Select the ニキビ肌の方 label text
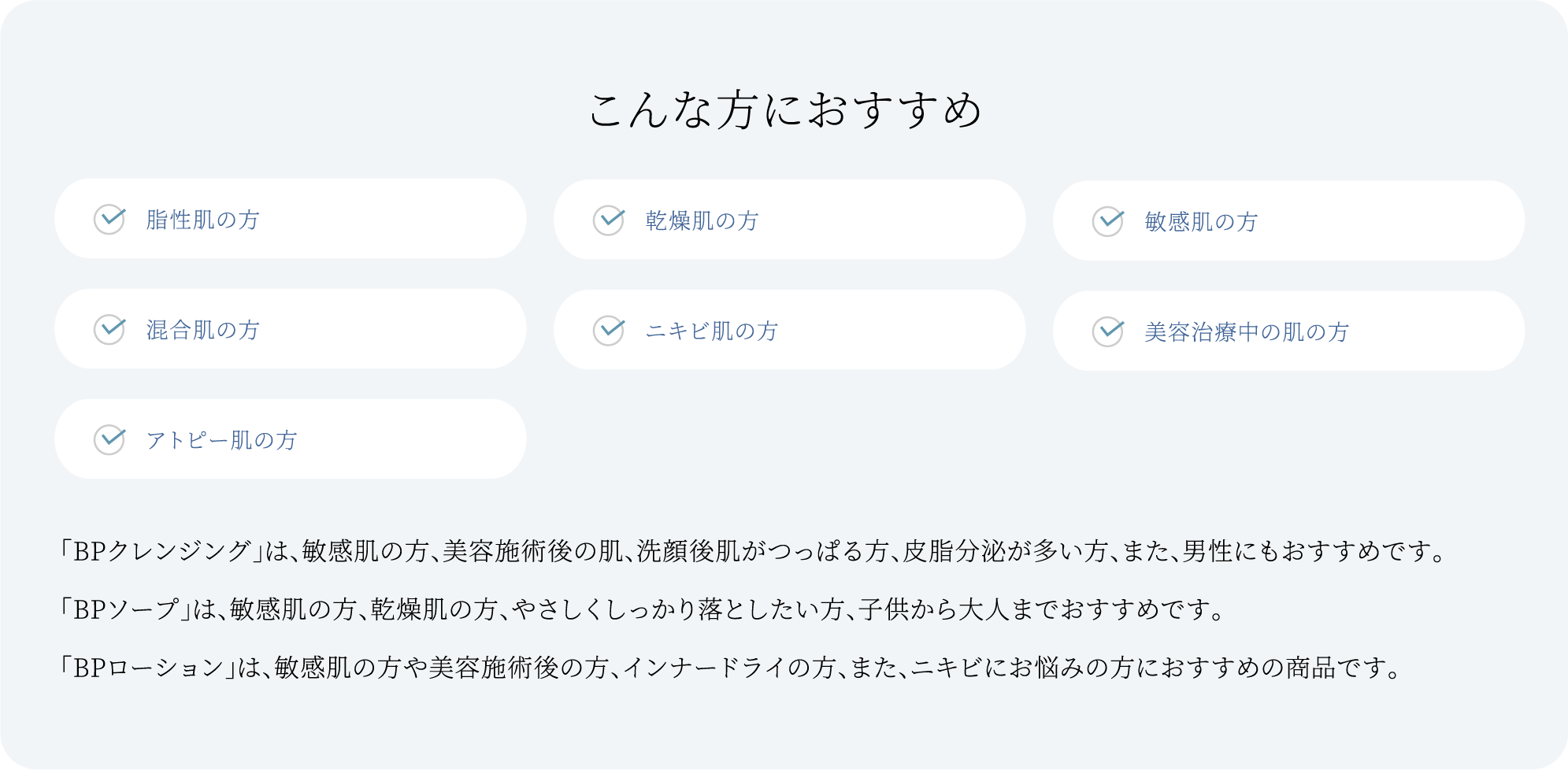Image resolution: width=1568 pixels, height=770 pixels. [712, 331]
